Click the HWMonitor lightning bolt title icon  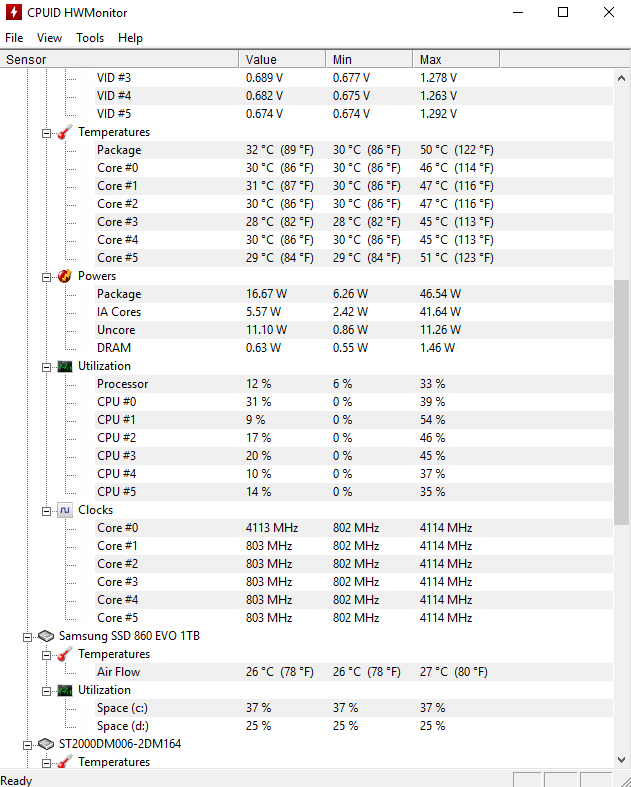11,12
